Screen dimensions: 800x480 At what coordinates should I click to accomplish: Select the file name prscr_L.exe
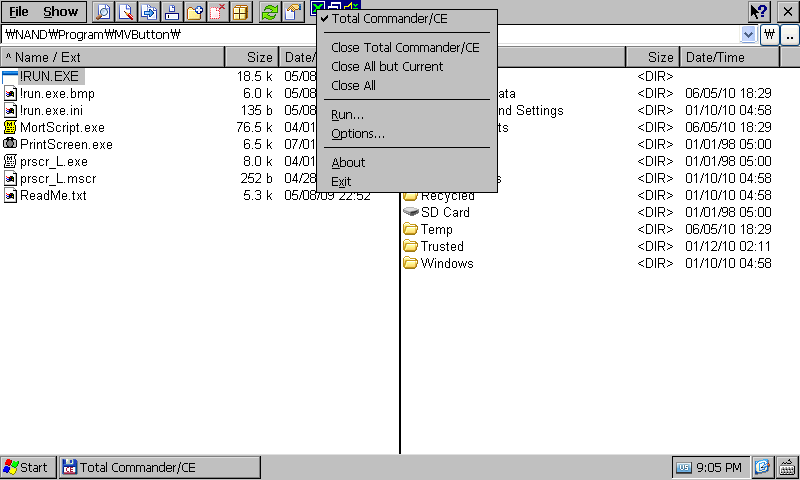point(54,162)
